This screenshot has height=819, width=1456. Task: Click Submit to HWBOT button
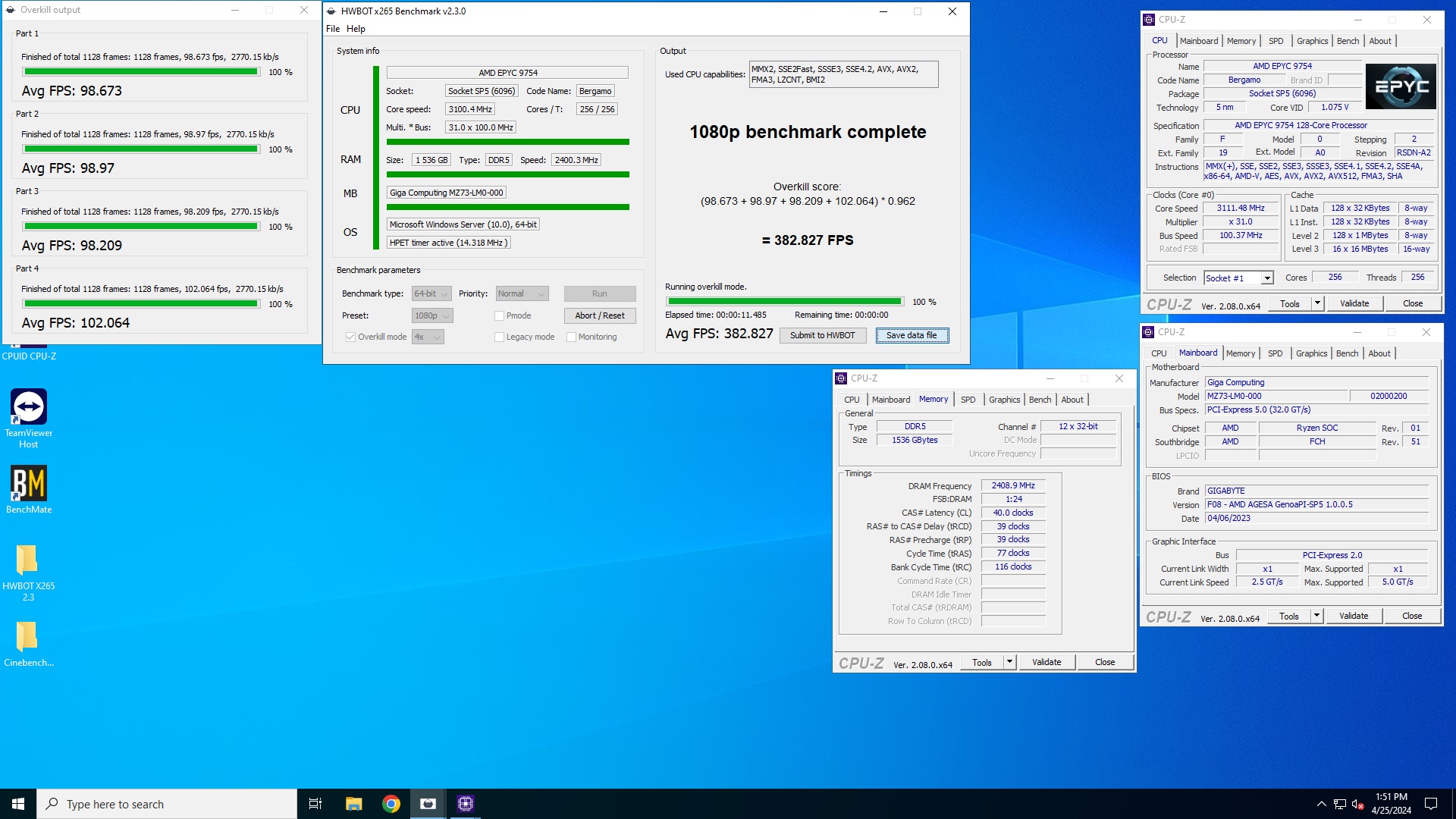822,335
